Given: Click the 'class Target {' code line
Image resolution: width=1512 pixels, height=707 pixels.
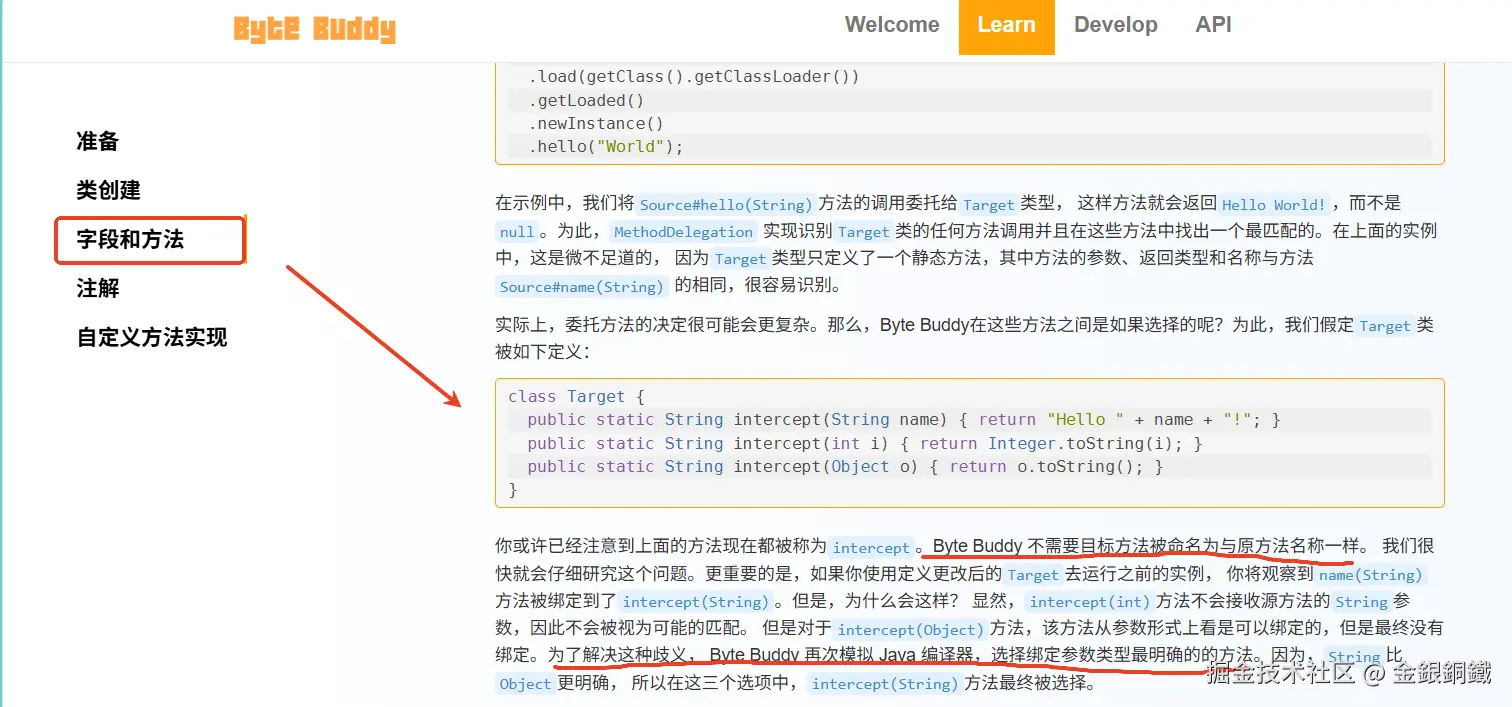Looking at the screenshot, I should pos(576,396).
